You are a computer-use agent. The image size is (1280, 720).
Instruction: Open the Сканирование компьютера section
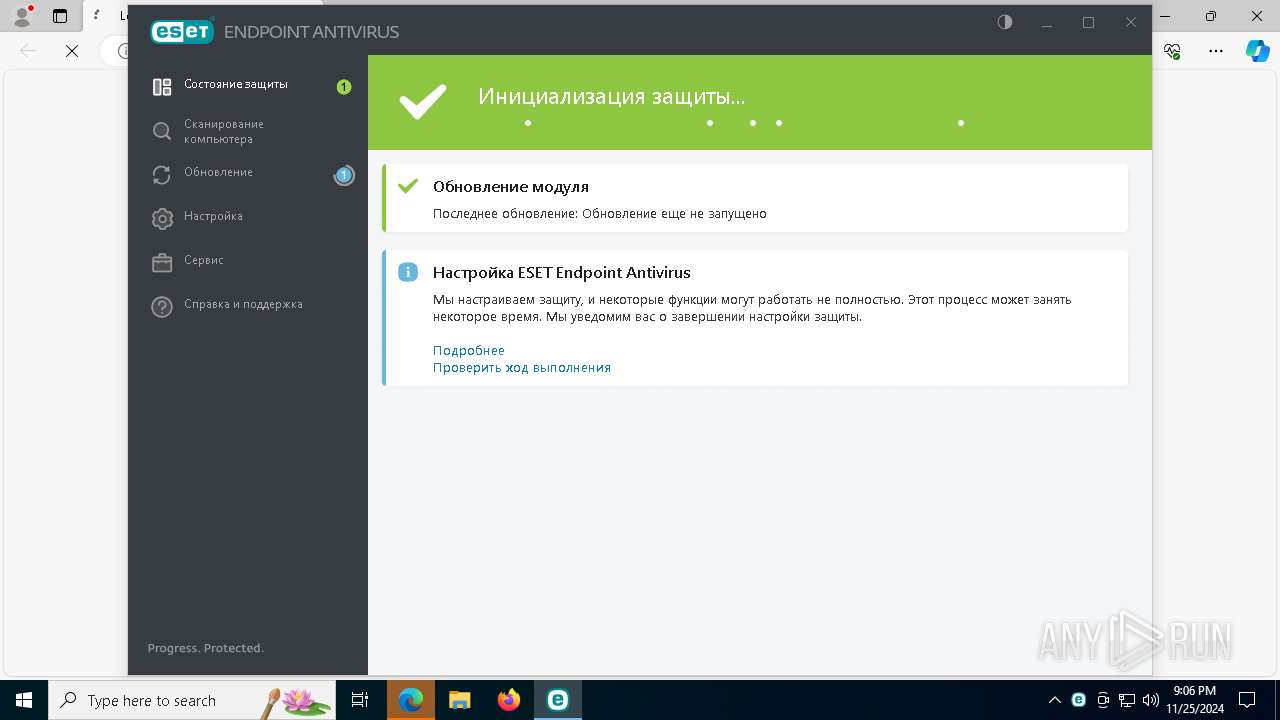point(224,131)
